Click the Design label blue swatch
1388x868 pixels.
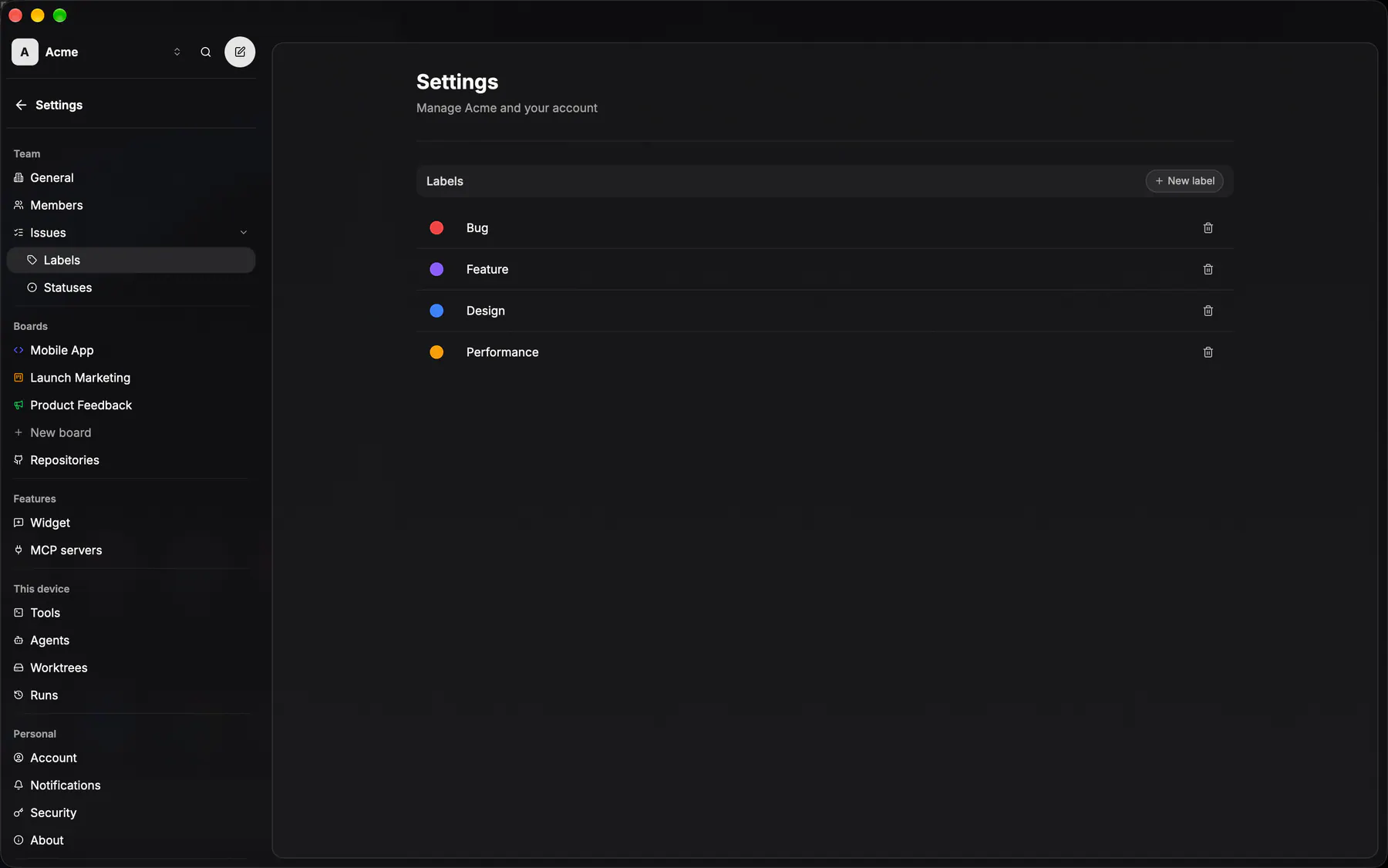coord(436,311)
